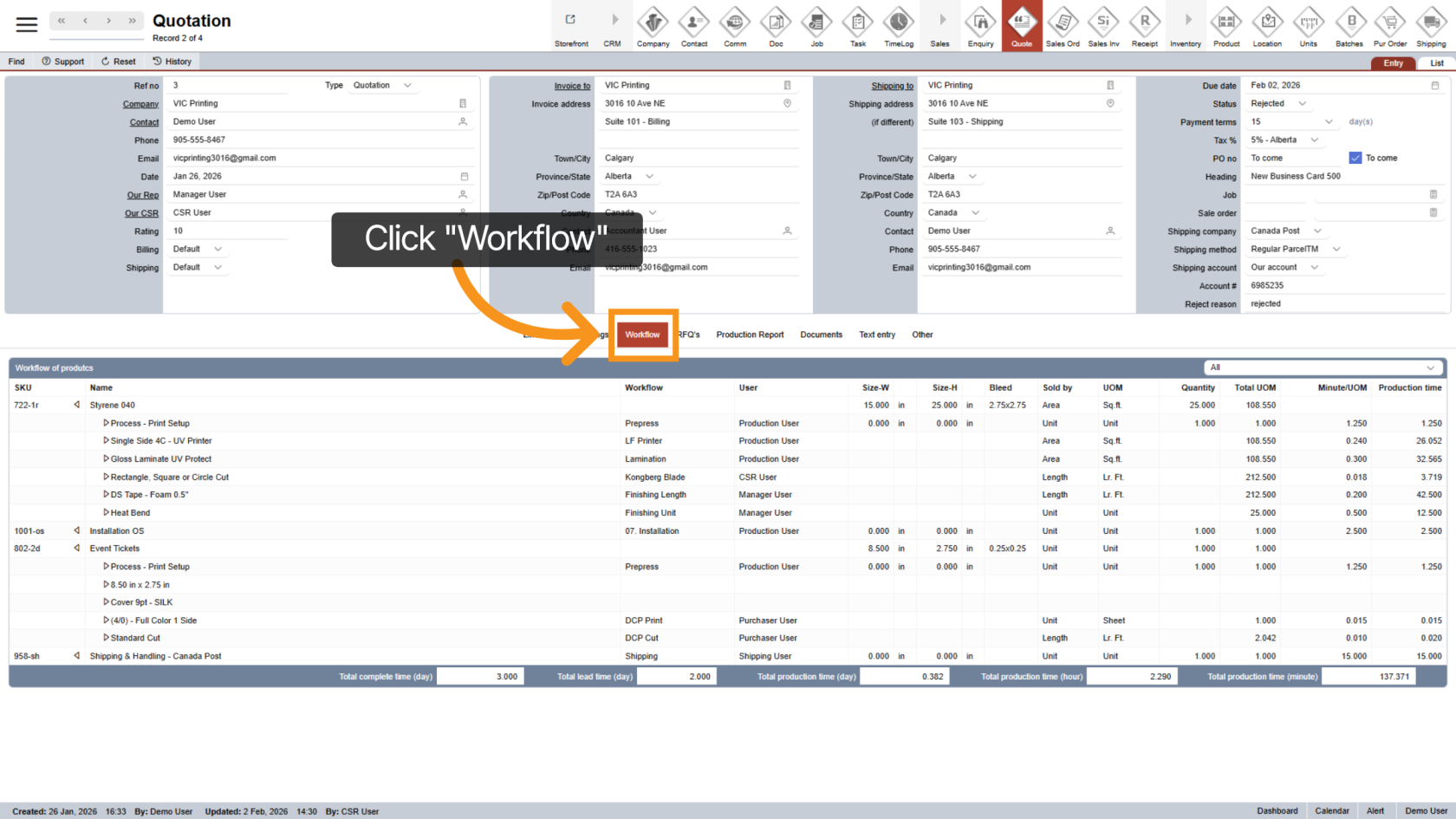Viewport: 1456px width, 819px height.
Task: Collapse the Styrene 040 product row
Action: point(77,405)
